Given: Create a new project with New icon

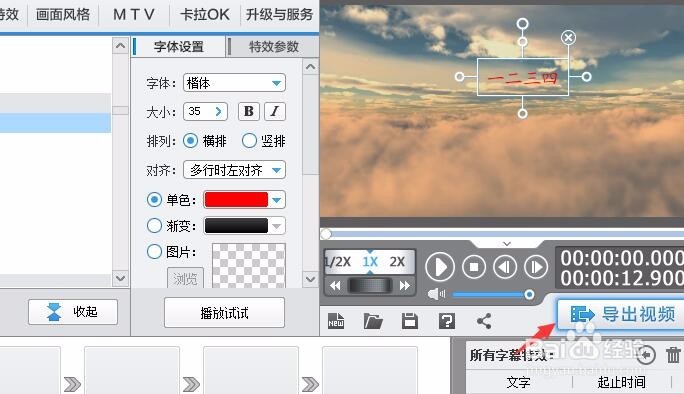Looking at the screenshot, I should tap(336, 321).
